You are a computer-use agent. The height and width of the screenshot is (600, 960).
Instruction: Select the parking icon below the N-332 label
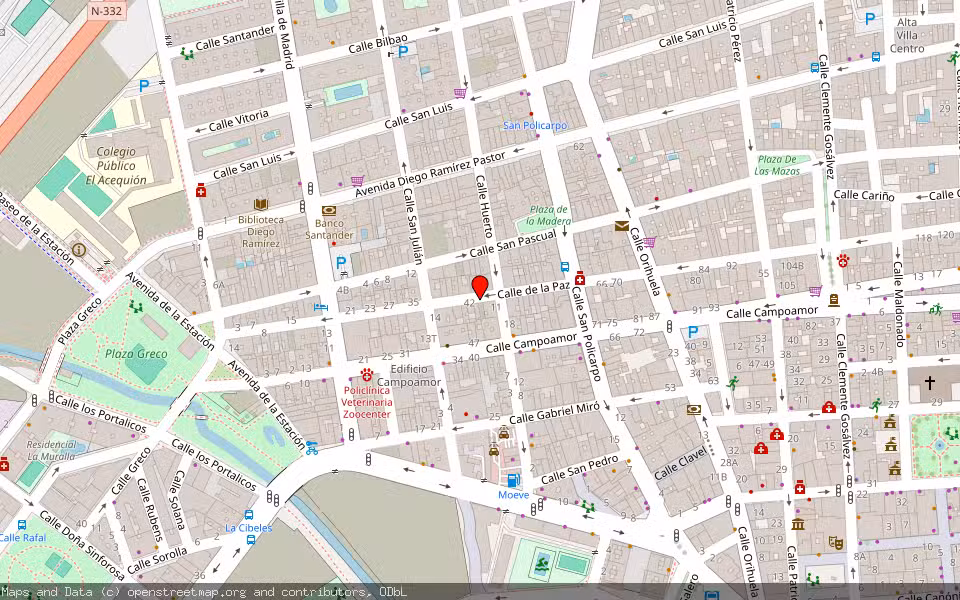click(x=144, y=86)
